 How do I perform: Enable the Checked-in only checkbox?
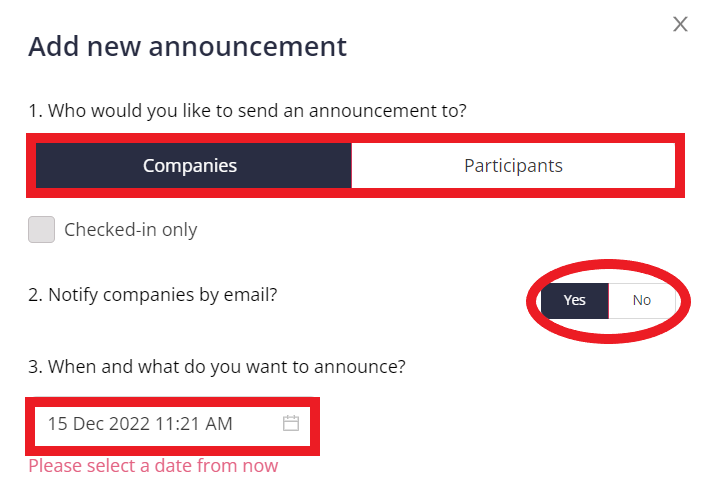[x=41, y=229]
